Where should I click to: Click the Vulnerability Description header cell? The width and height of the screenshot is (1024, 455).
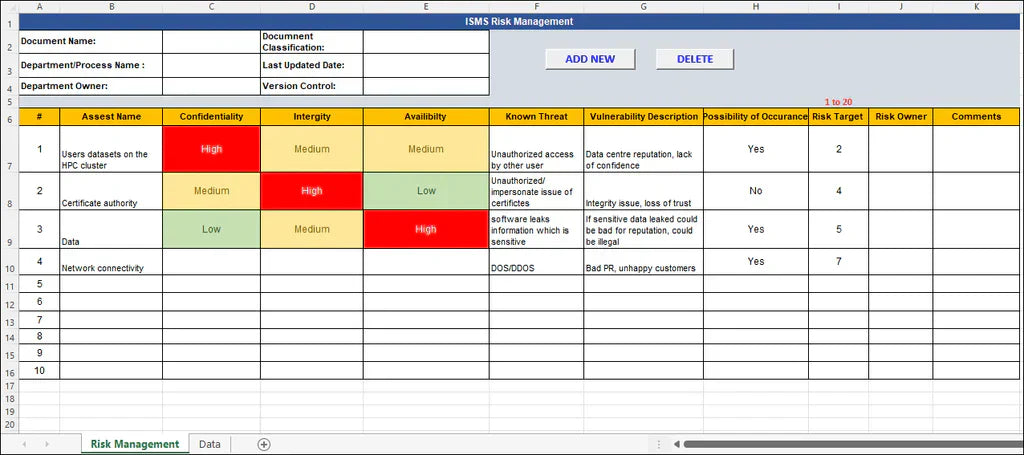tap(643, 117)
